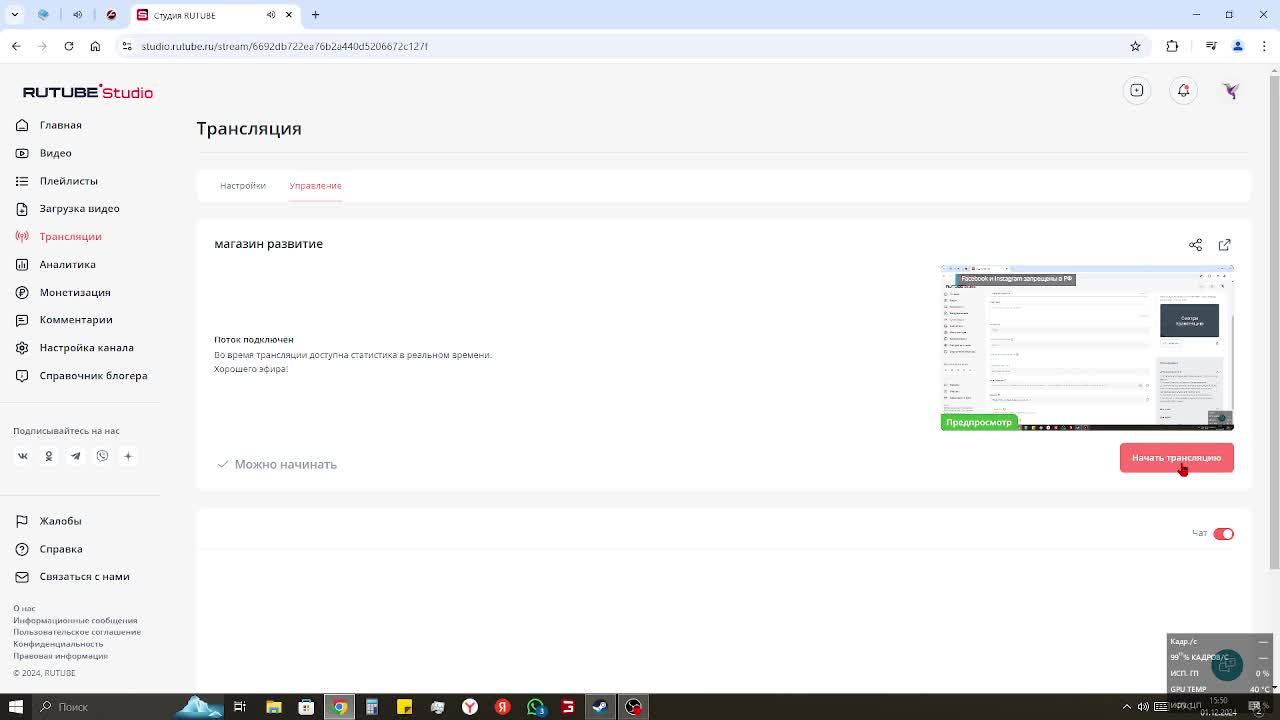Open the Главная page in the sidebar
1280x720 pixels.
[60, 125]
